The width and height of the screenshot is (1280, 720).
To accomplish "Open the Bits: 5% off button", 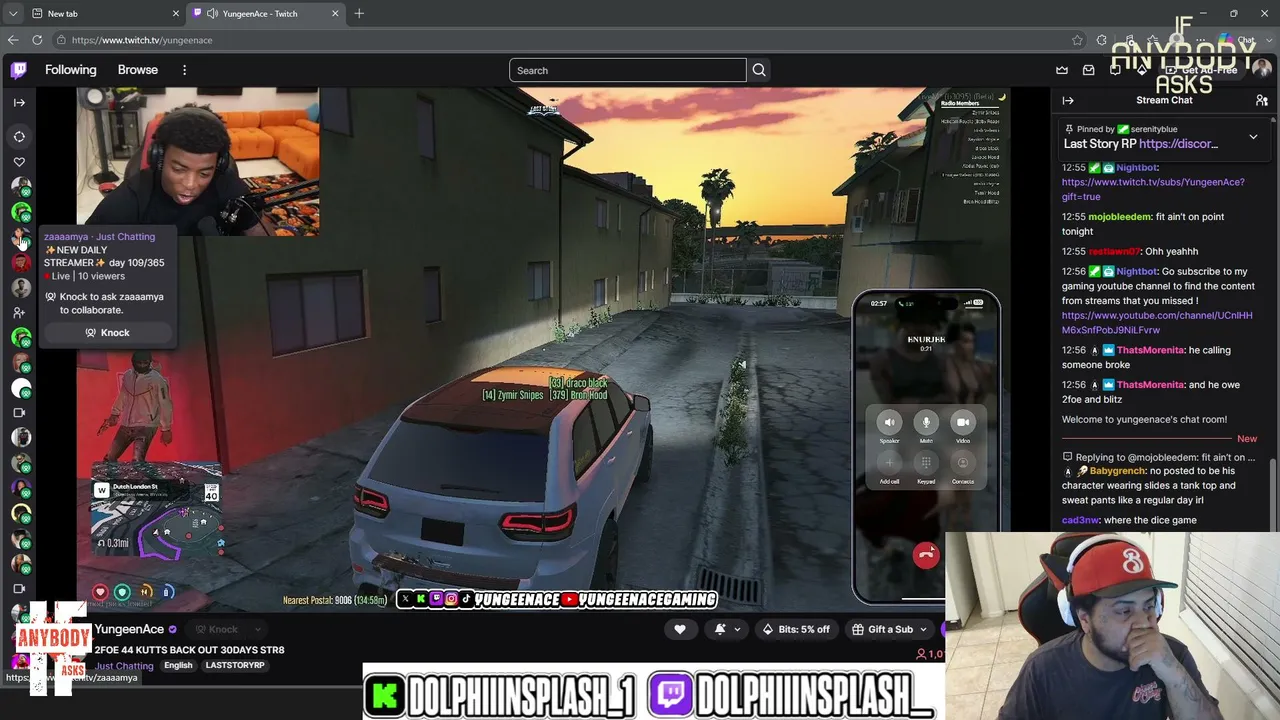I will pyautogui.click(x=796, y=629).
